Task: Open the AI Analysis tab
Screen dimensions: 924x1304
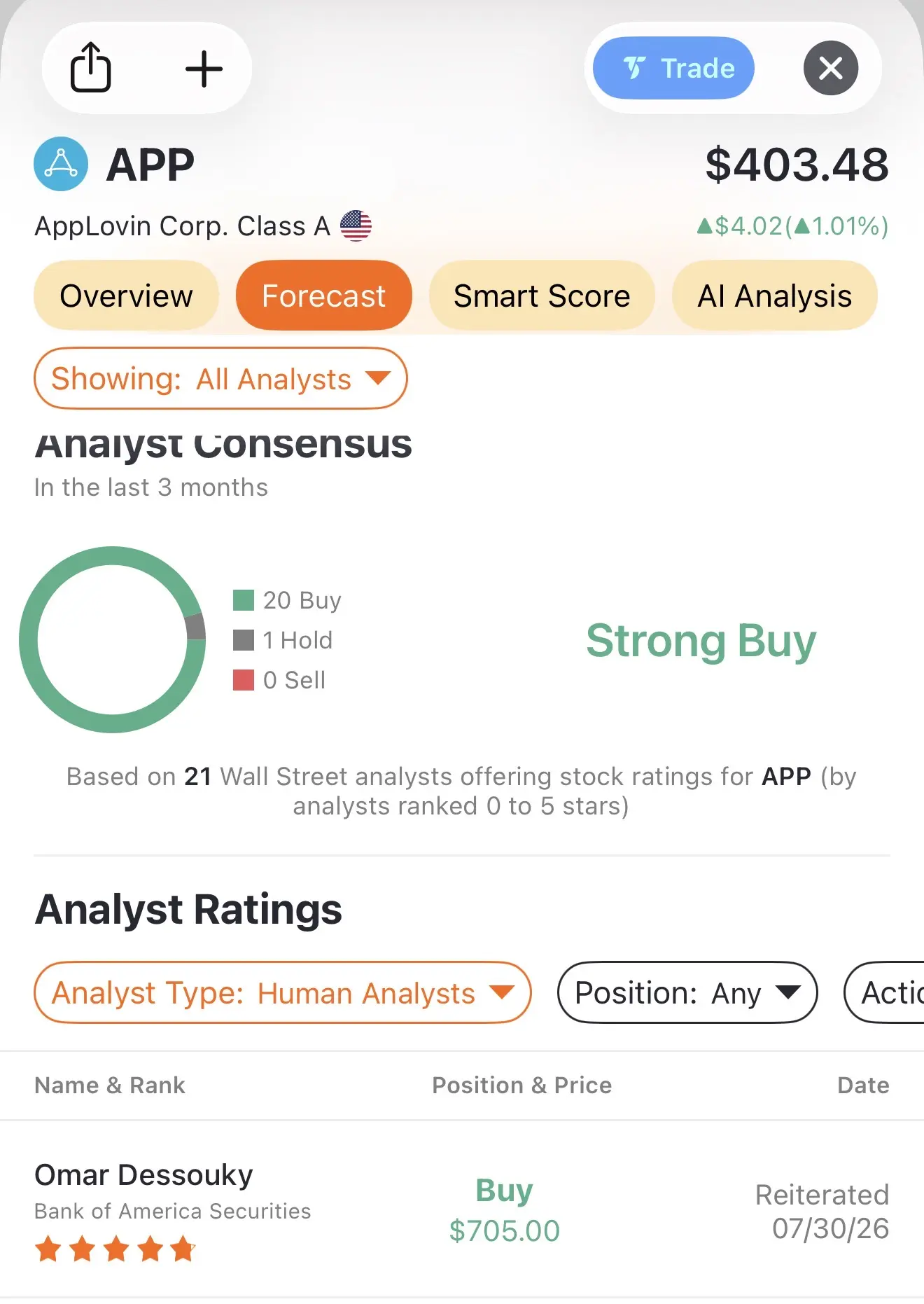Action: [x=774, y=296]
